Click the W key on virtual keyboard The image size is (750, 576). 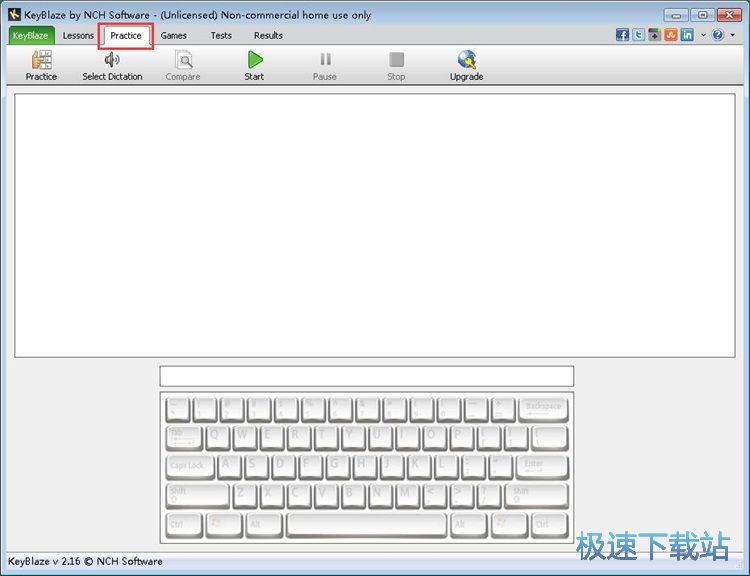[244, 437]
